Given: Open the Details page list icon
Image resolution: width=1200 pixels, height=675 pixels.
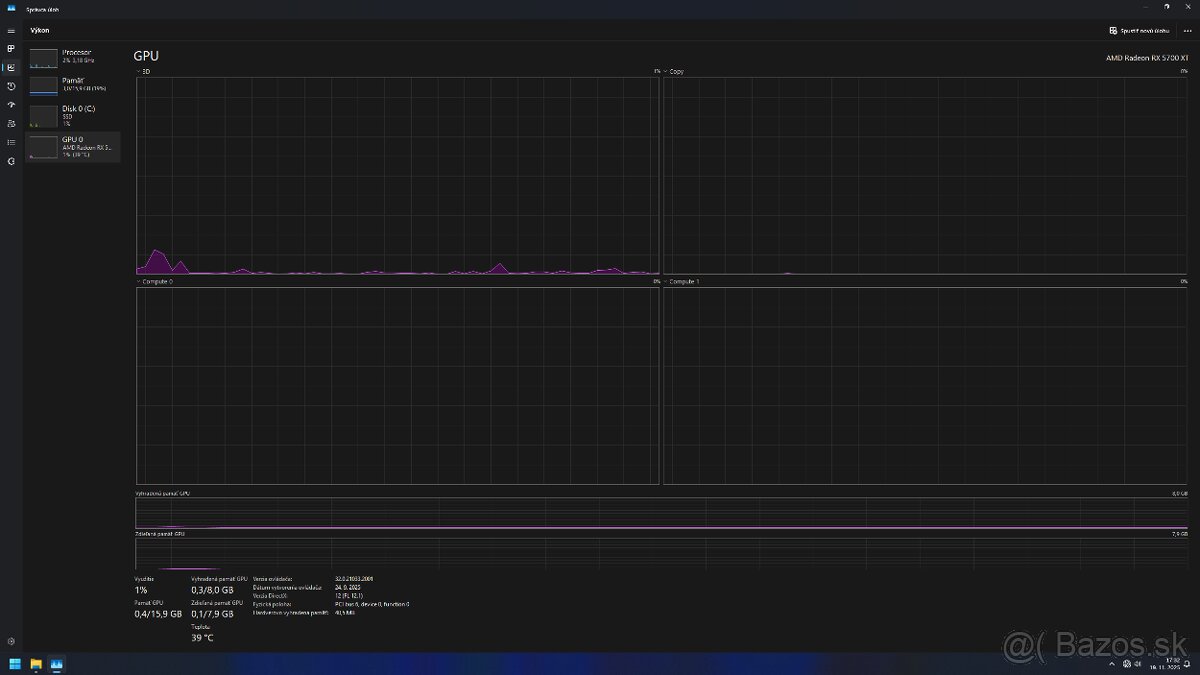Looking at the screenshot, I should (x=11, y=142).
